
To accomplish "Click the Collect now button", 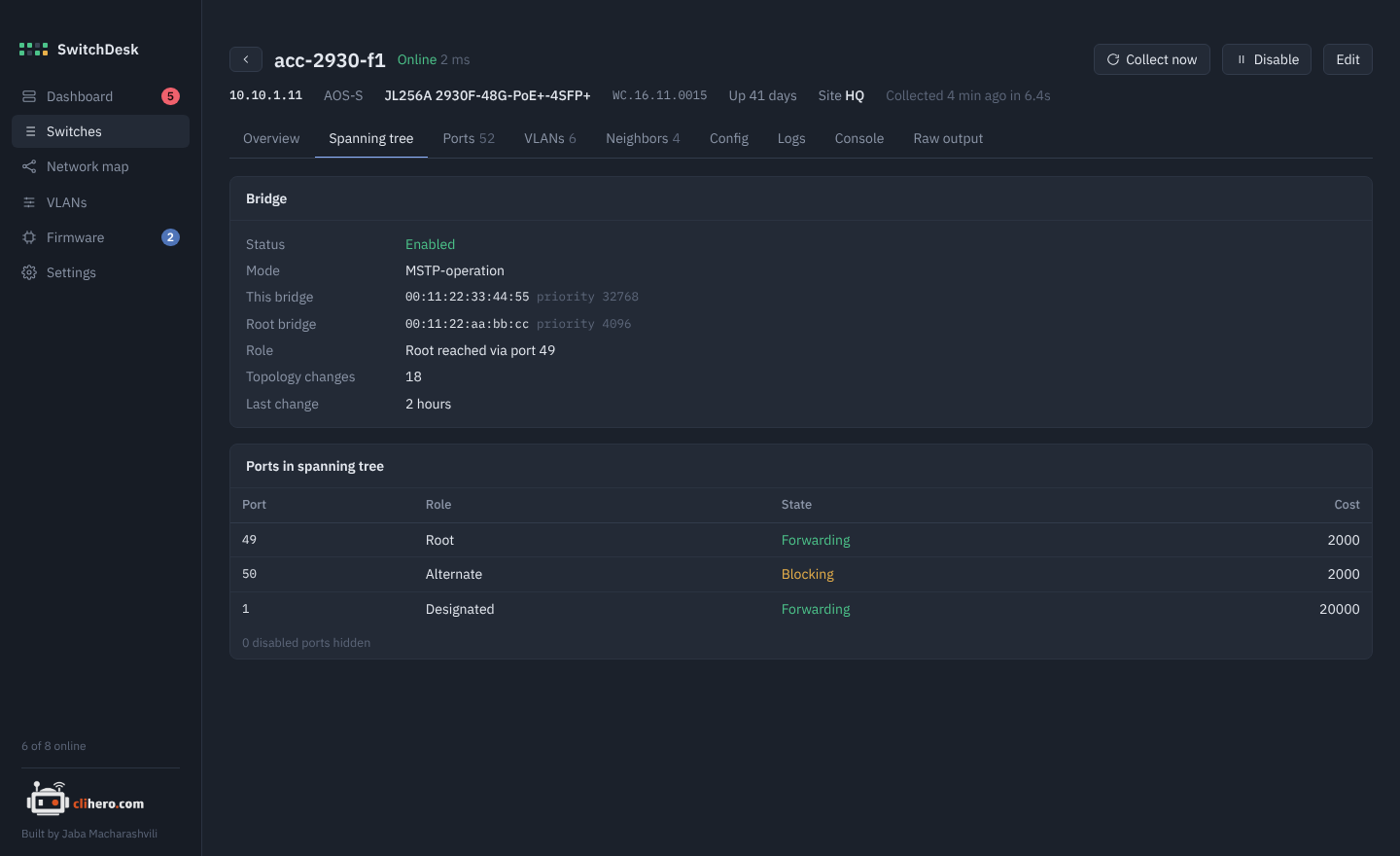I will (x=1152, y=59).
